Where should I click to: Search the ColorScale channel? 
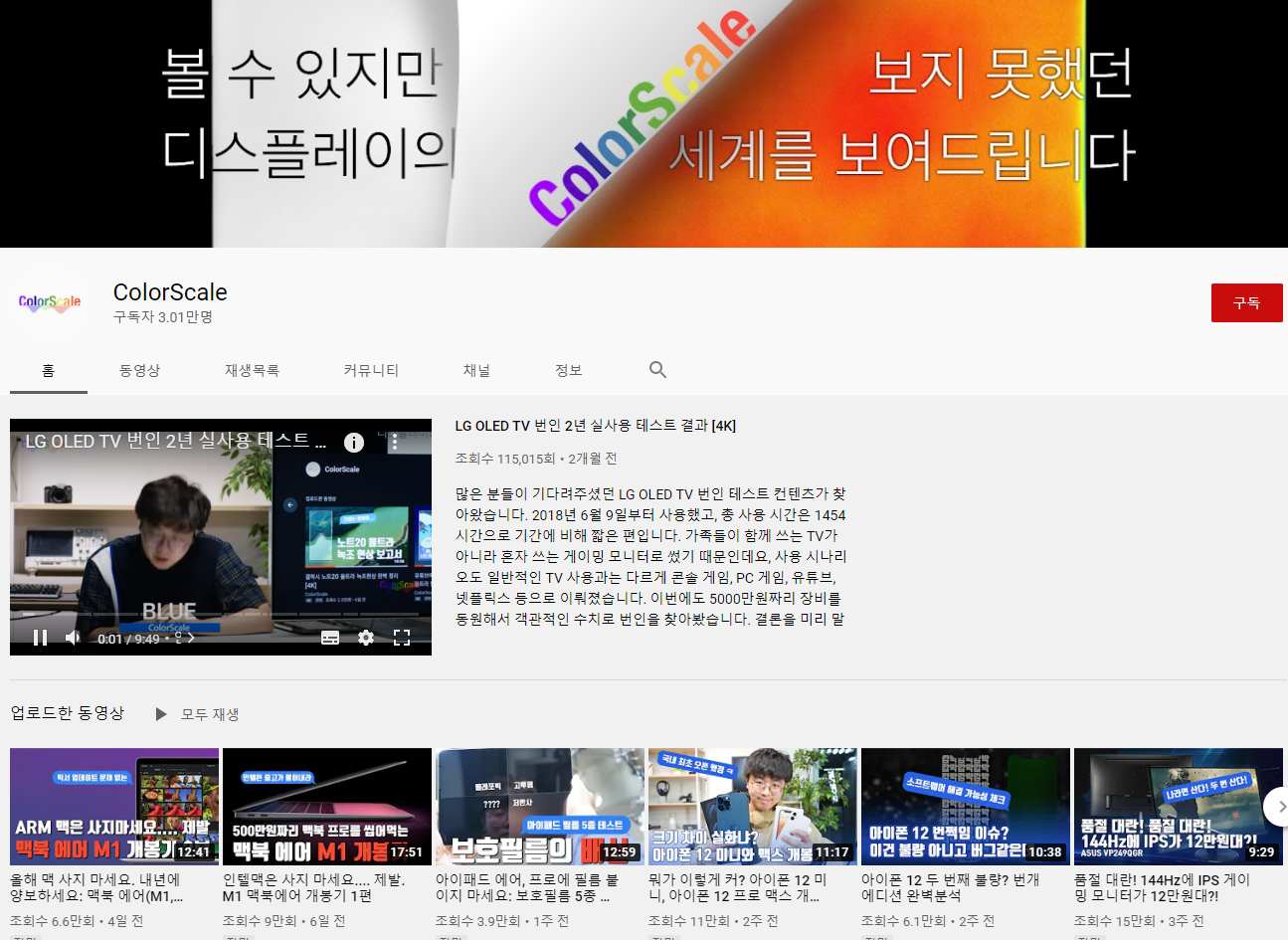coord(657,370)
